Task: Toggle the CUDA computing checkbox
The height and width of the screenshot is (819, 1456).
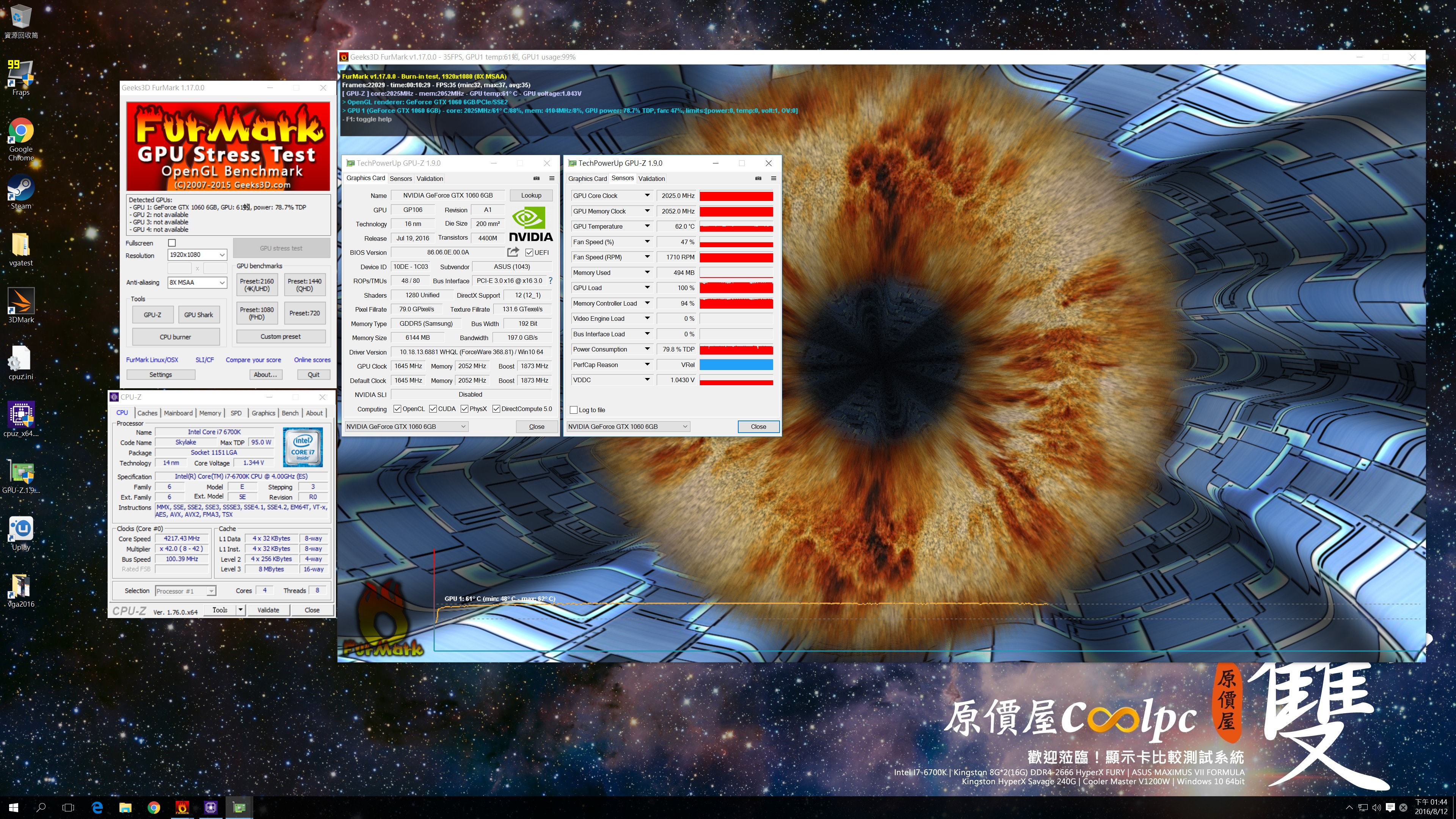Action: coord(433,409)
